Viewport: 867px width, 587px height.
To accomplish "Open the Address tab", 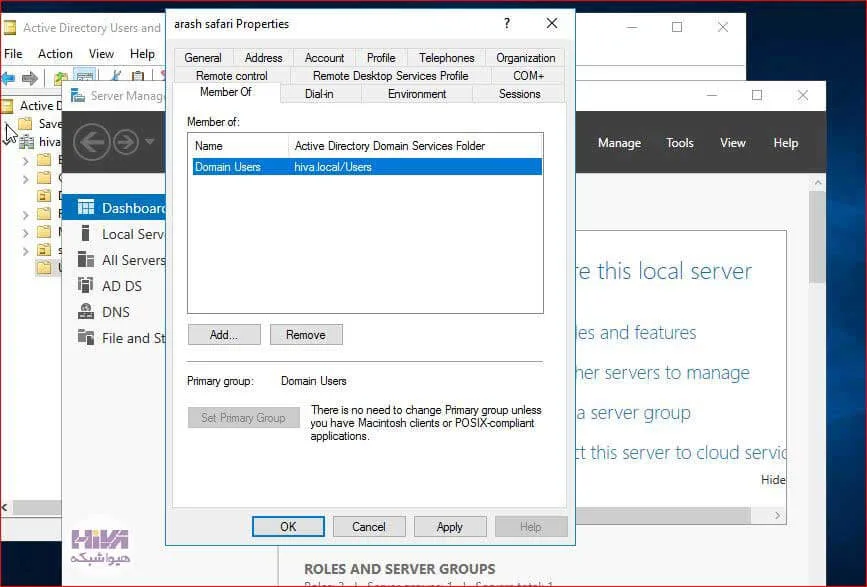I will point(263,57).
